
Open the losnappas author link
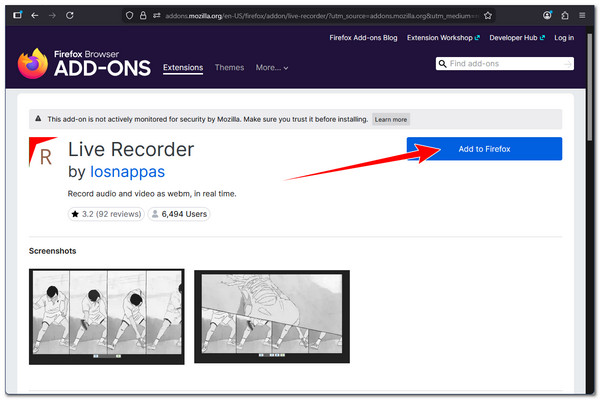(127, 172)
